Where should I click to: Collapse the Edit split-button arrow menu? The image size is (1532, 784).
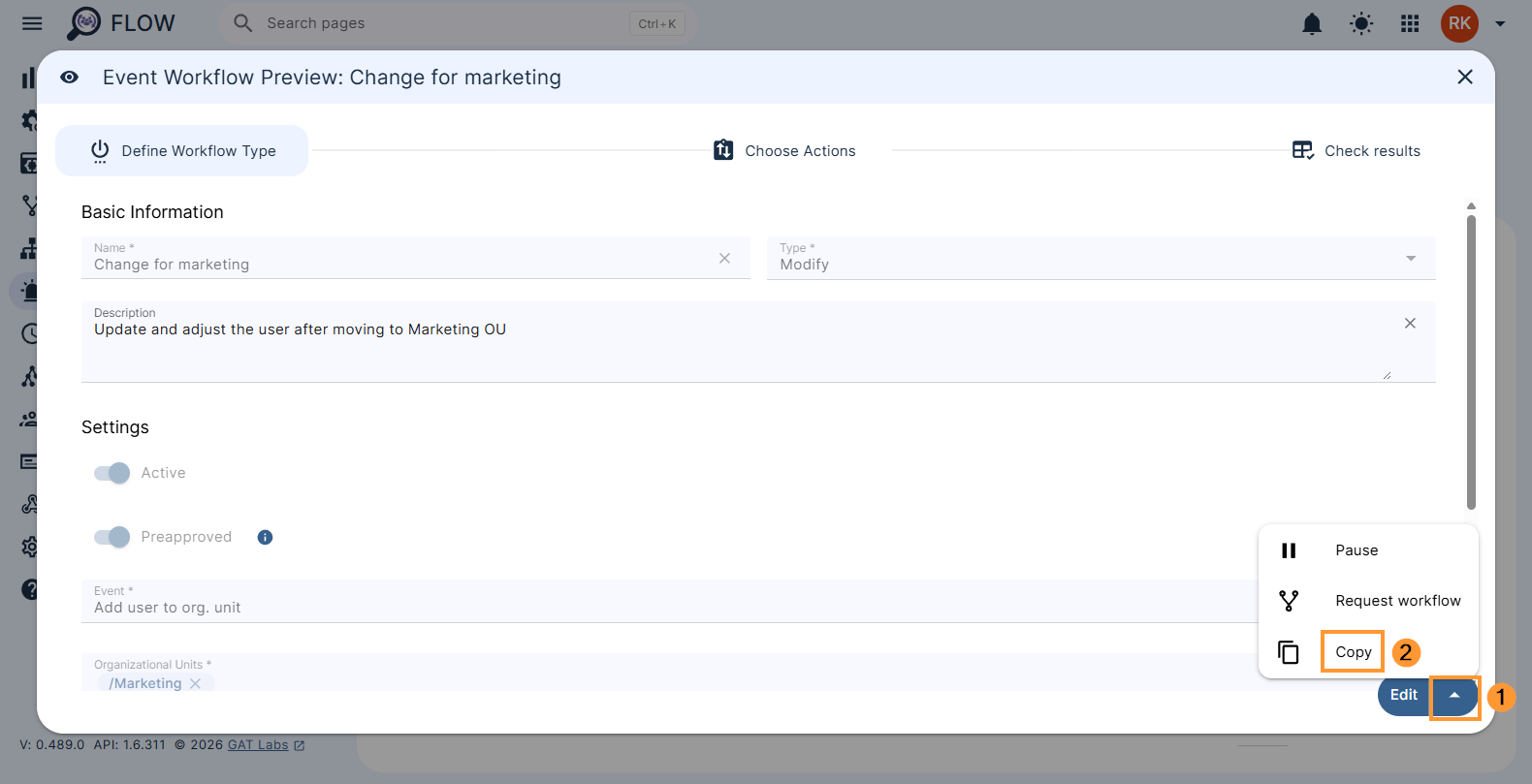click(1454, 695)
